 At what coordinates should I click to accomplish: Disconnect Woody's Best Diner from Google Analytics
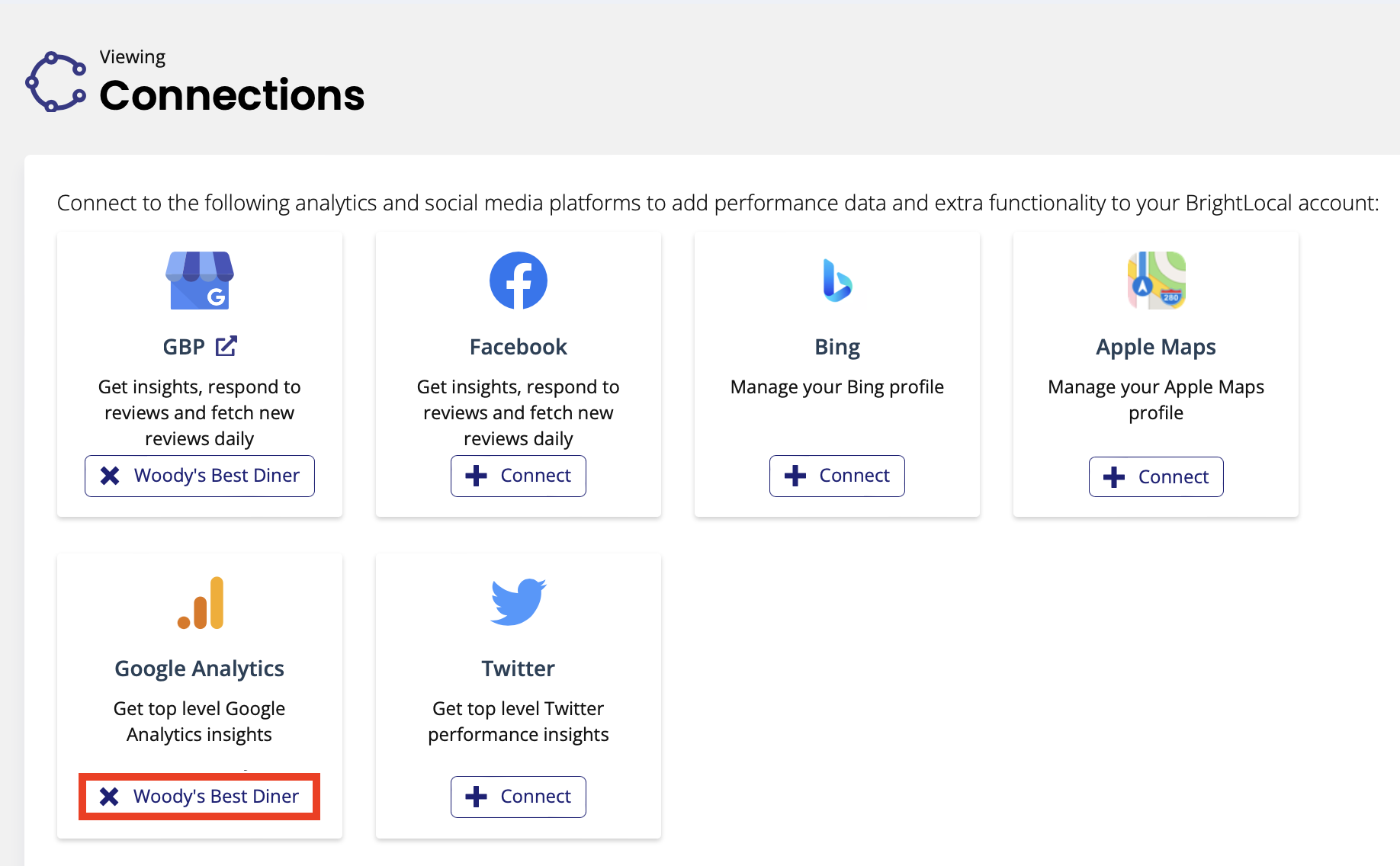tap(199, 797)
